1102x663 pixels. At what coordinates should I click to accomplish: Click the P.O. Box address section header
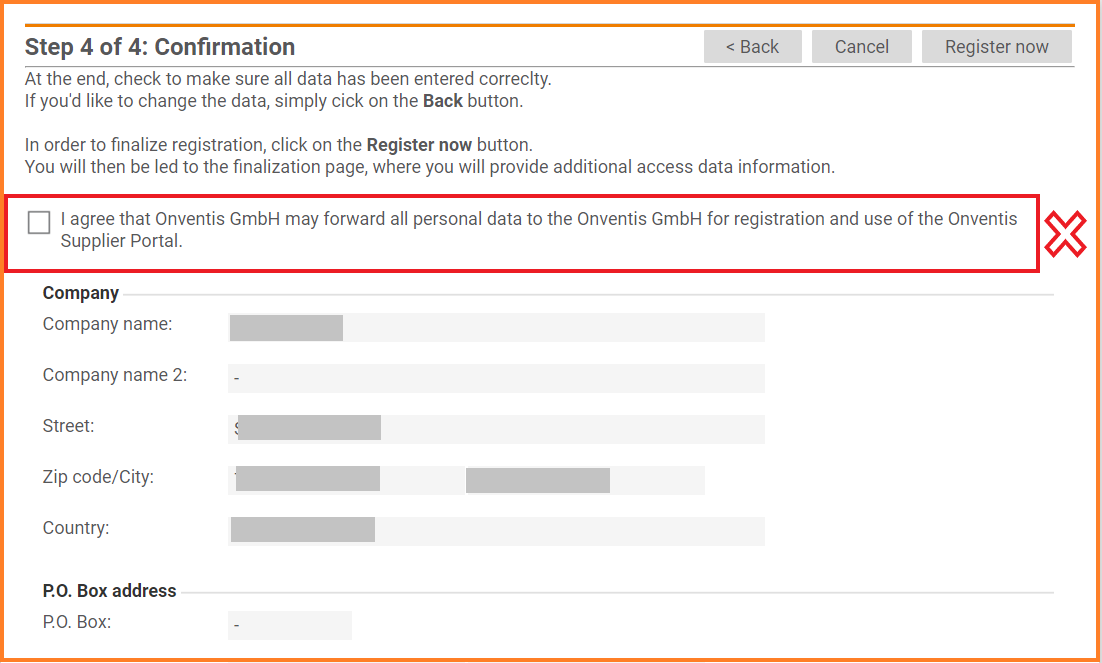109,591
